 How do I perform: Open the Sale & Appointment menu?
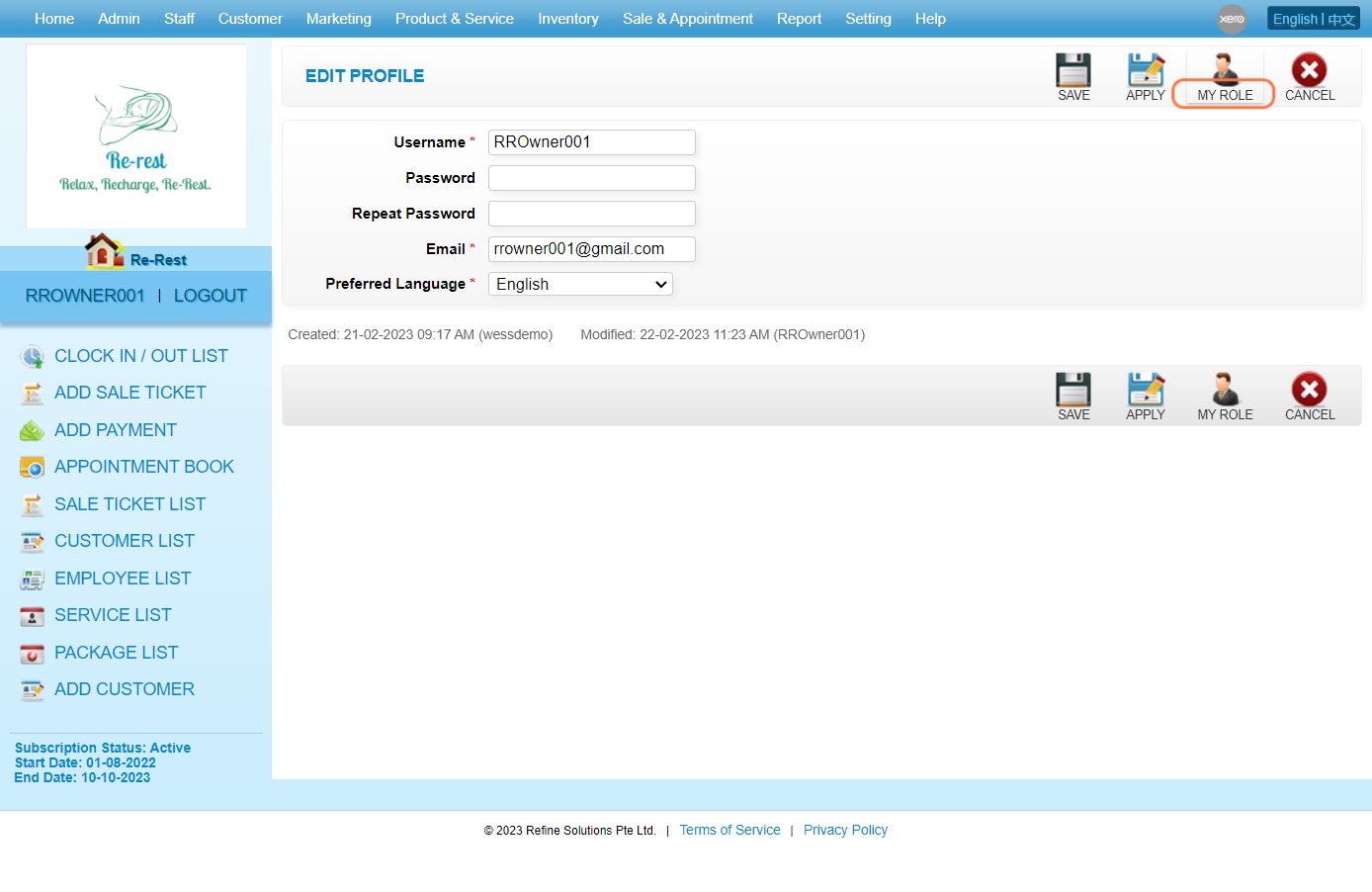tap(688, 19)
